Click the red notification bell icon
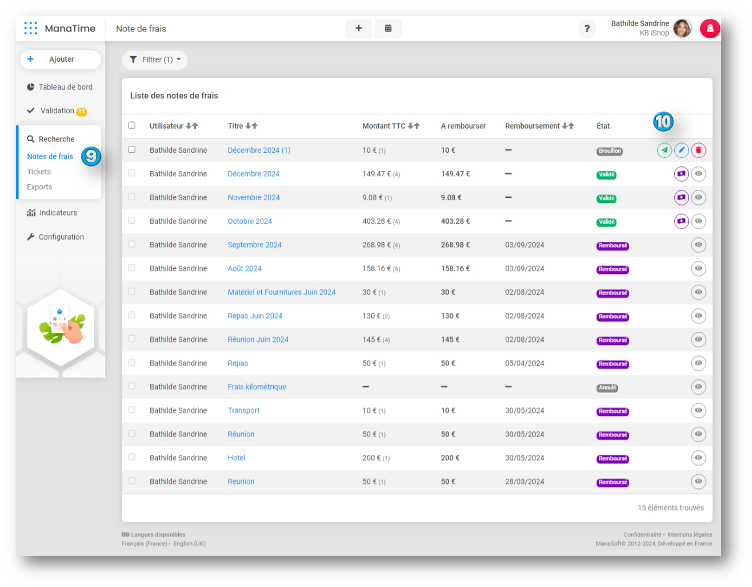The image size is (752, 587). 710,29
